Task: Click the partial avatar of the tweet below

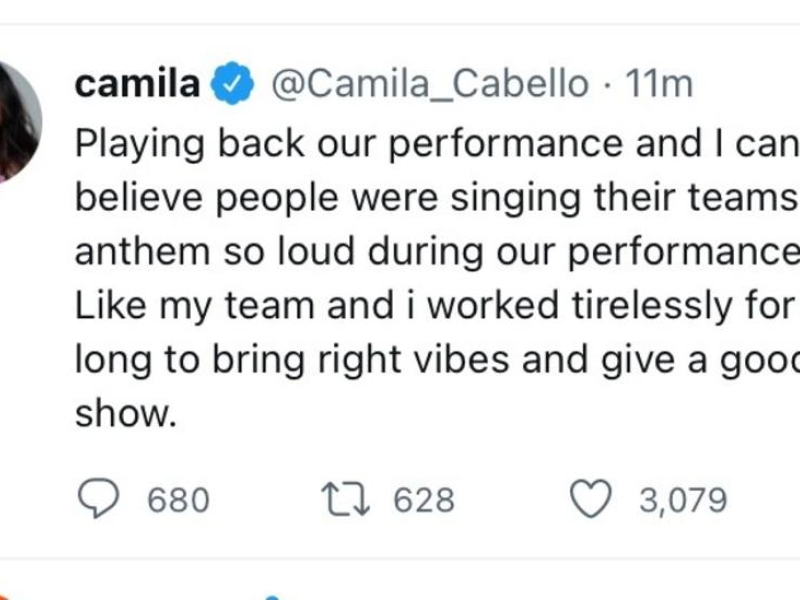Action: 6,597
